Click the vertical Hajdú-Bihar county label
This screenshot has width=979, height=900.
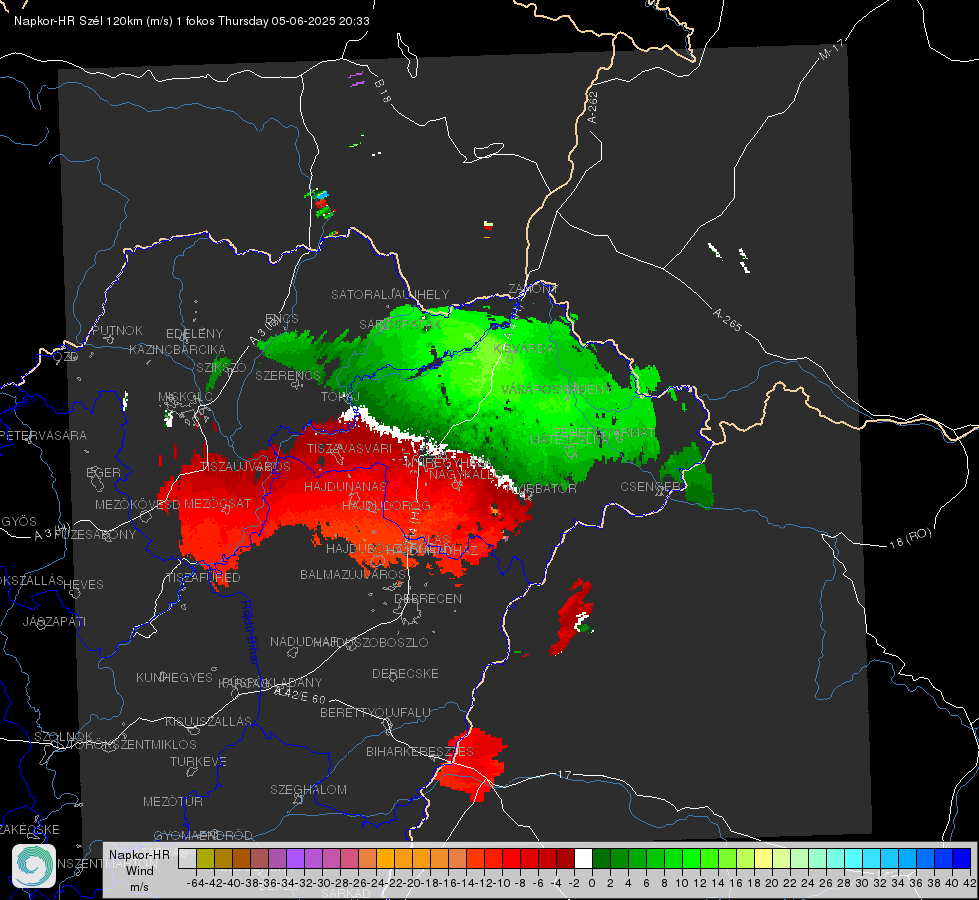point(250,632)
